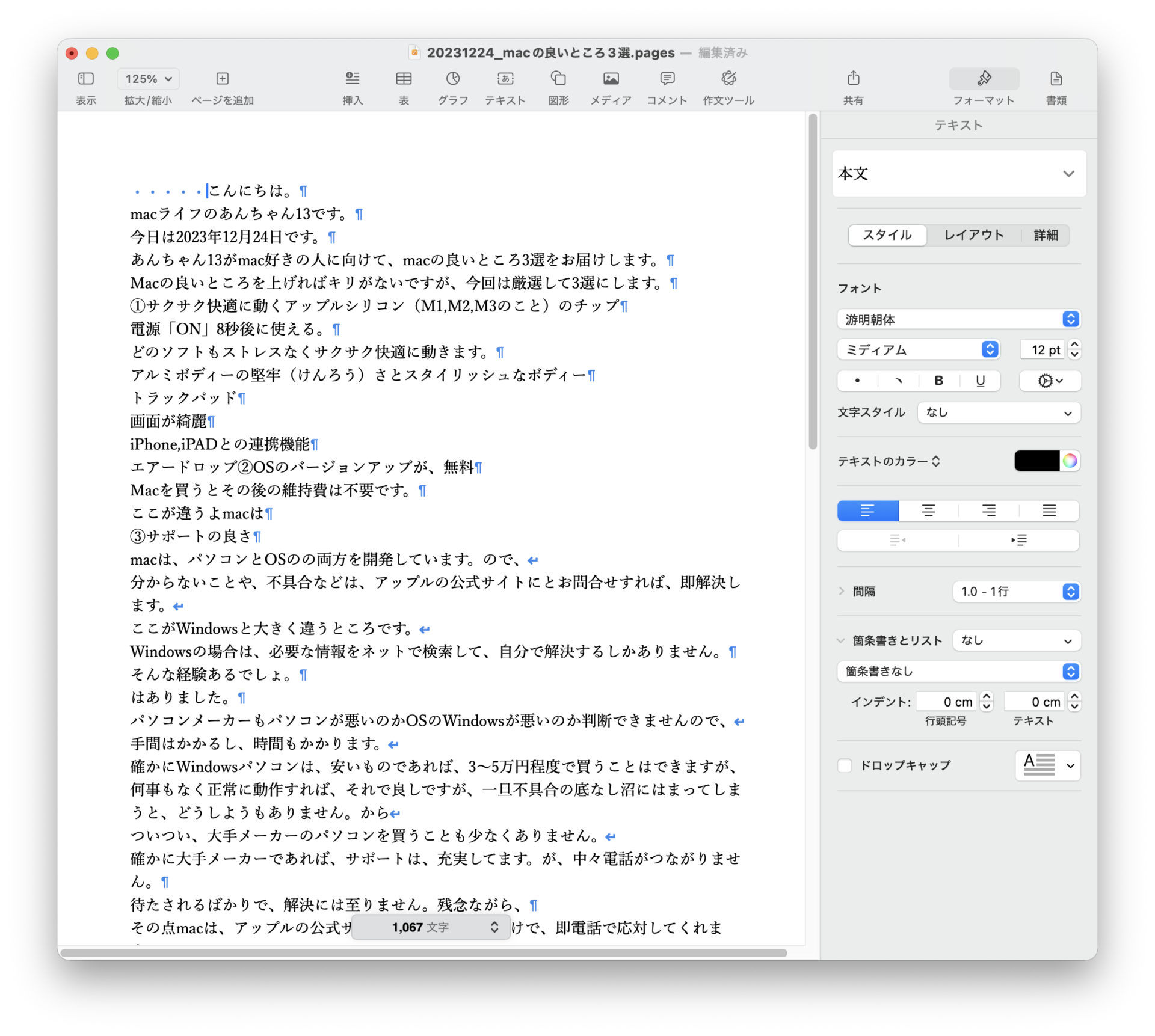Switch to the 詳細 tab
This screenshot has height=1036, width=1155.
coord(1046,235)
